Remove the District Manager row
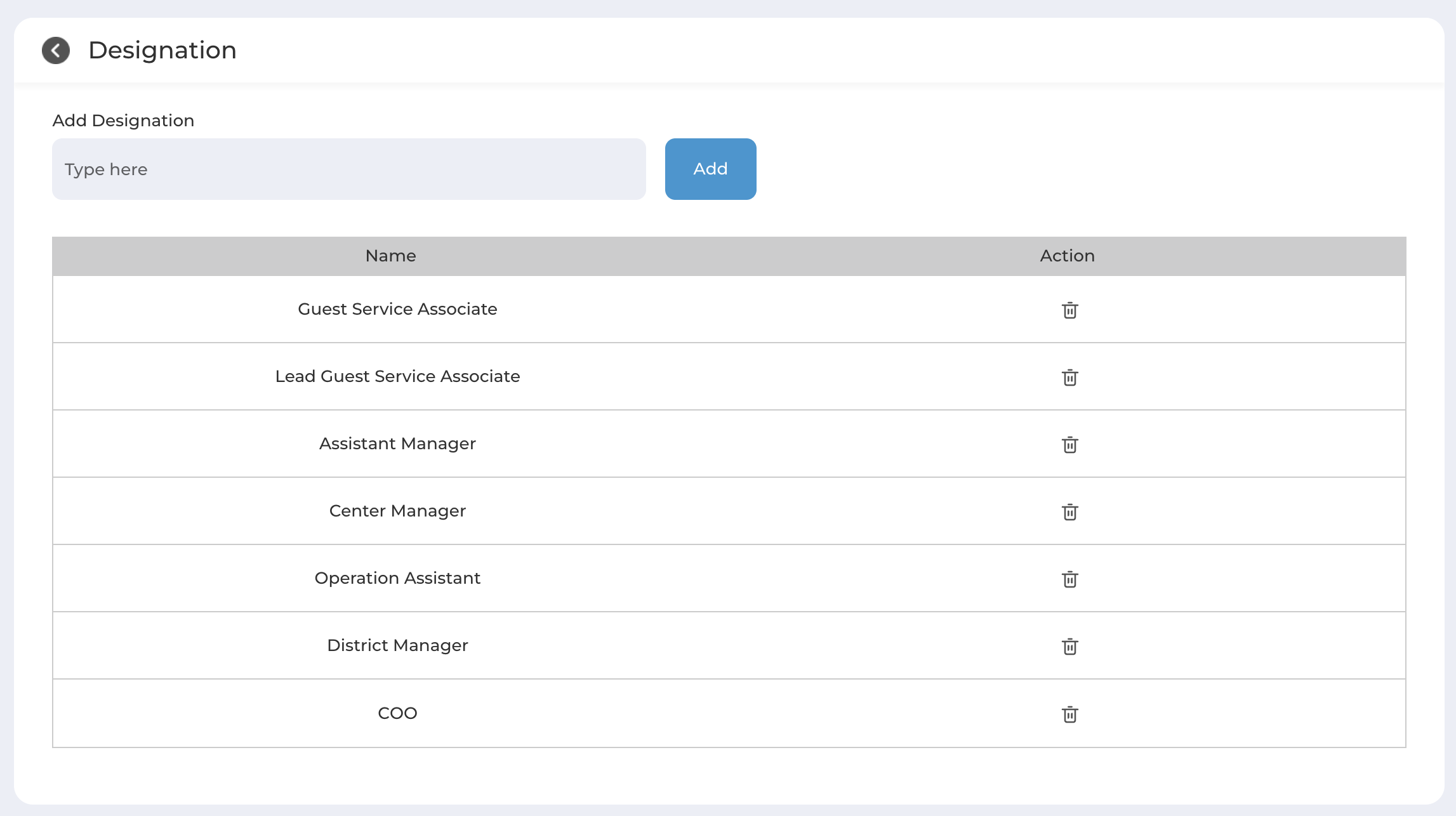 tap(1069, 646)
